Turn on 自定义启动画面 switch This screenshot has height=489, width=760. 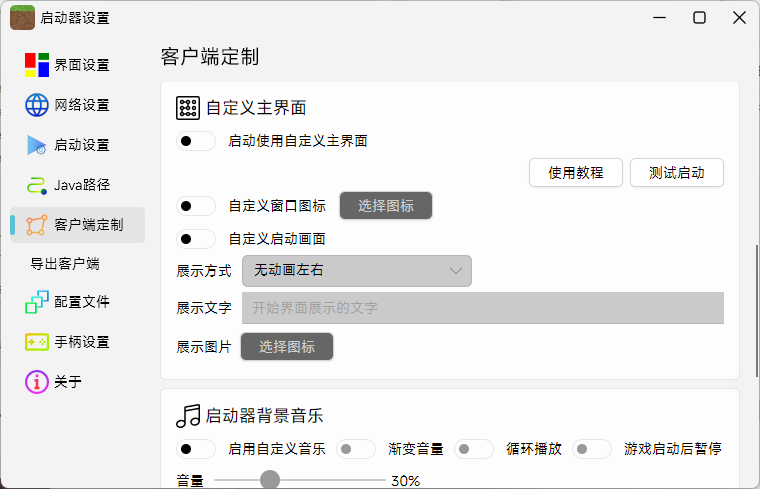pyautogui.click(x=196, y=239)
